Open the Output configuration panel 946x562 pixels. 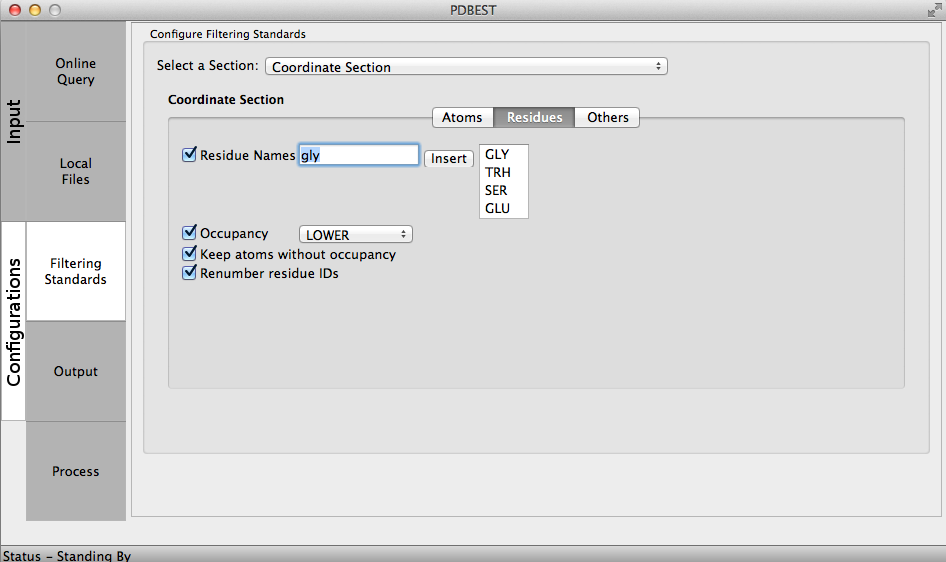click(76, 372)
